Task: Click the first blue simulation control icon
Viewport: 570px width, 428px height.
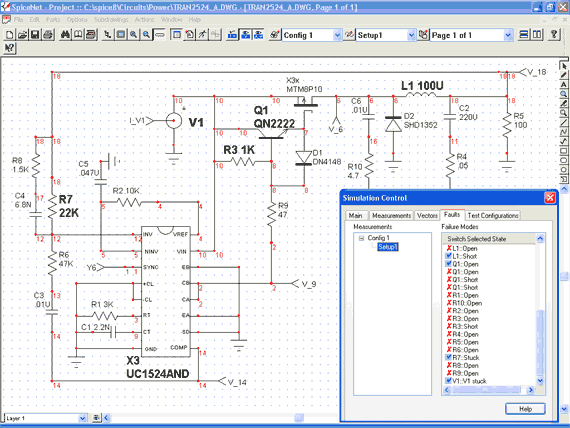Action: click(232, 35)
